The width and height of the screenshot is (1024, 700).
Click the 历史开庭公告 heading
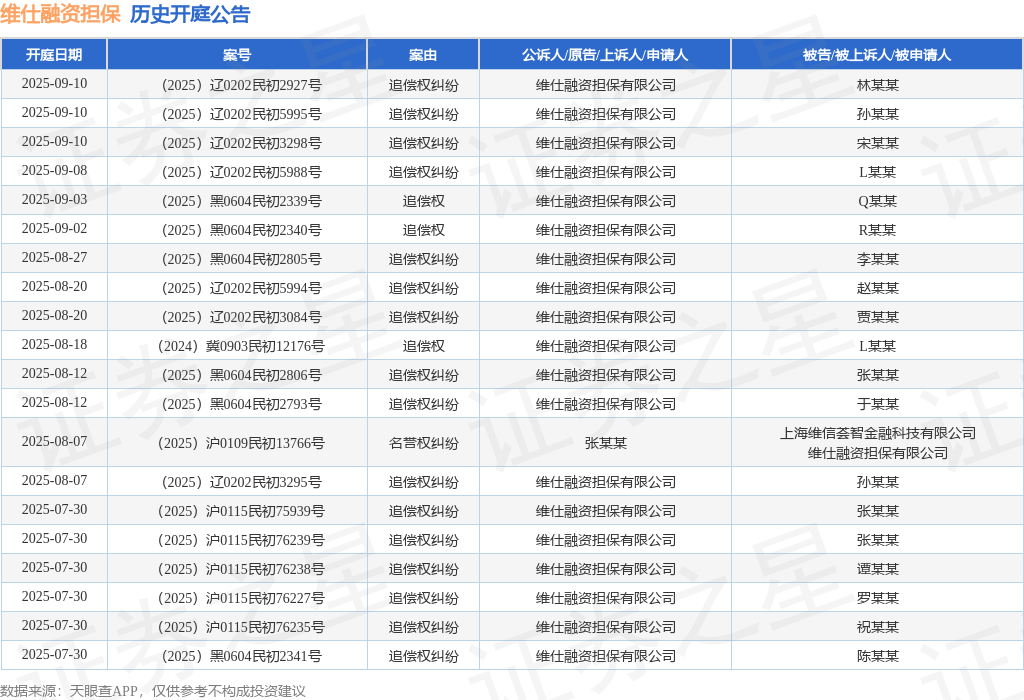tap(190, 14)
